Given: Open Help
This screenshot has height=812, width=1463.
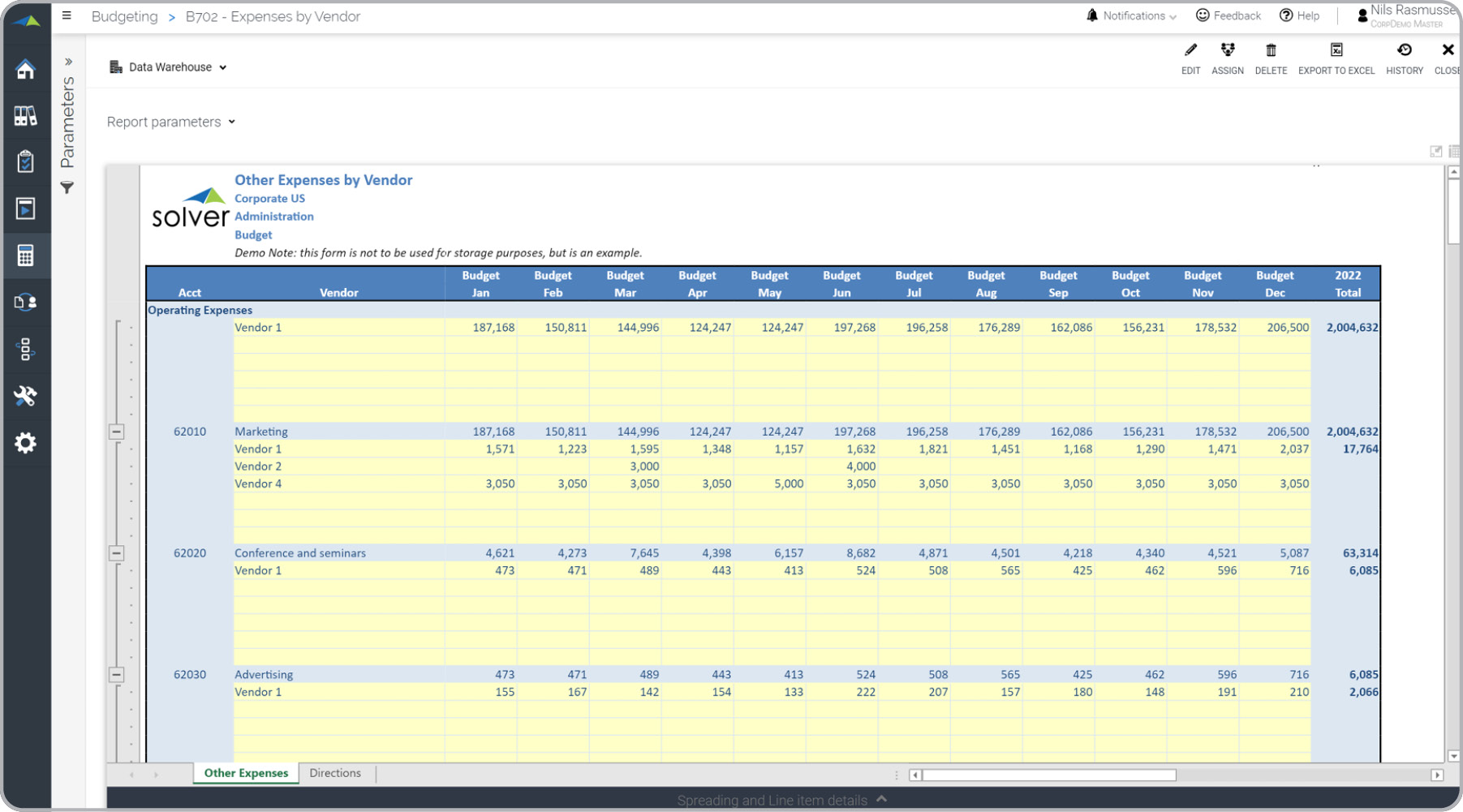Looking at the screenshot, I should (x=1299, y=15).
